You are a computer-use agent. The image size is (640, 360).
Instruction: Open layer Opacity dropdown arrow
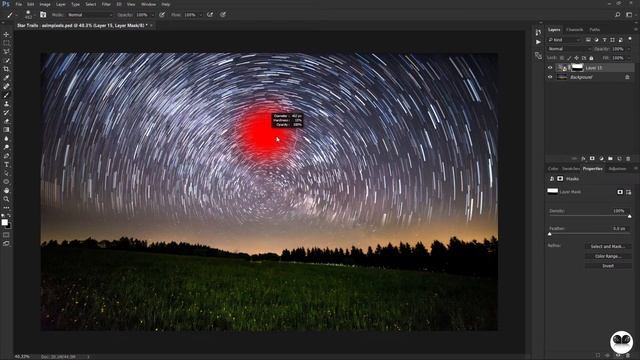point(629,49)
